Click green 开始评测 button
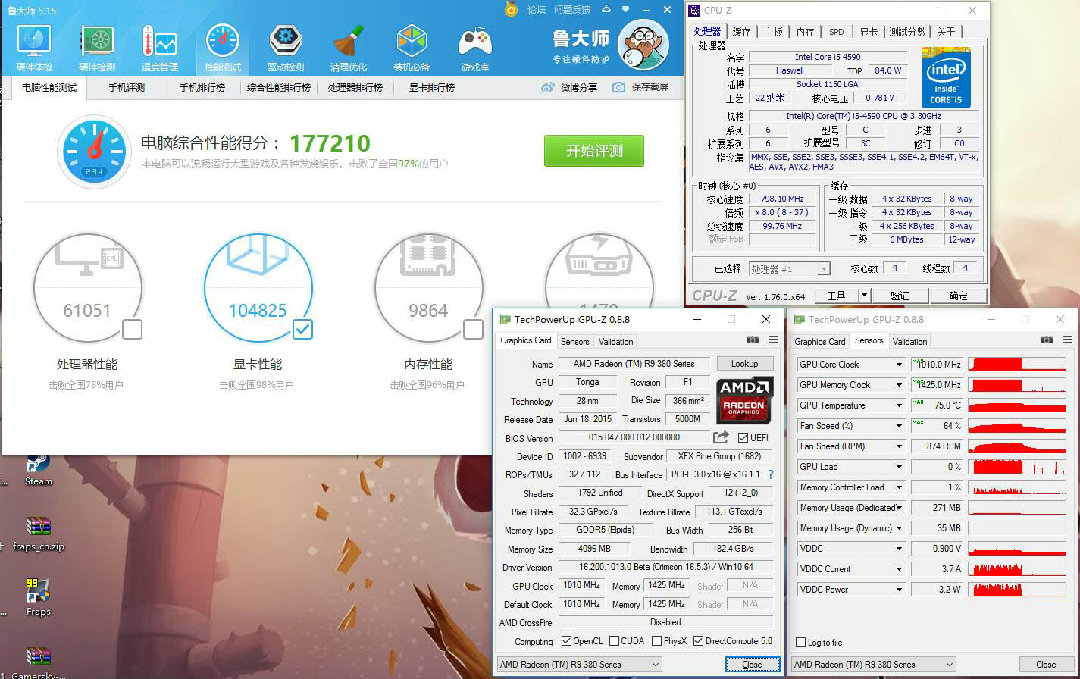 point(594,151)
